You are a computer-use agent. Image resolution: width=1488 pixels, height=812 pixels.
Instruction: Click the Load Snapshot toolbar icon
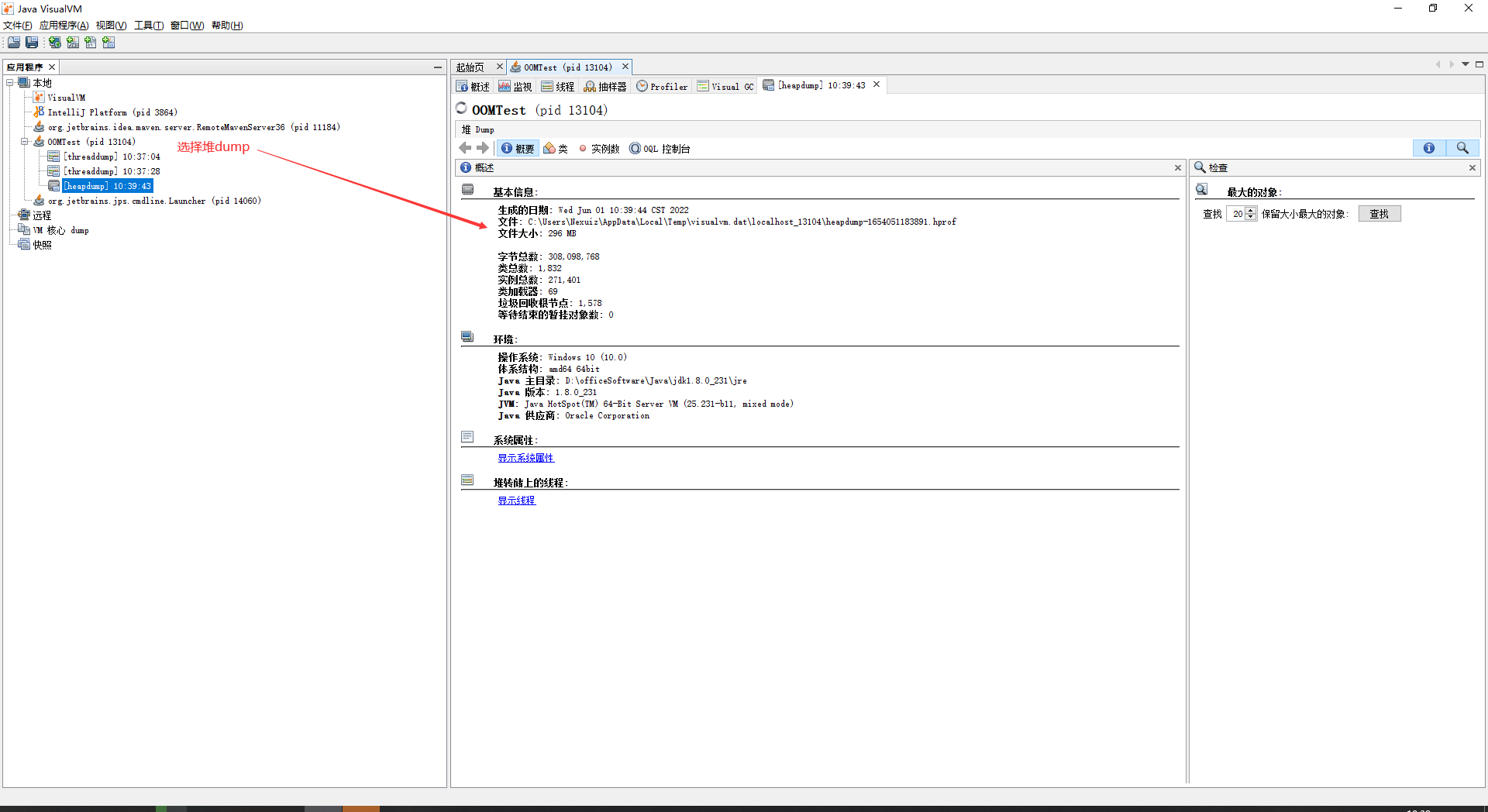pyautogui.click(x=14, y=43)
